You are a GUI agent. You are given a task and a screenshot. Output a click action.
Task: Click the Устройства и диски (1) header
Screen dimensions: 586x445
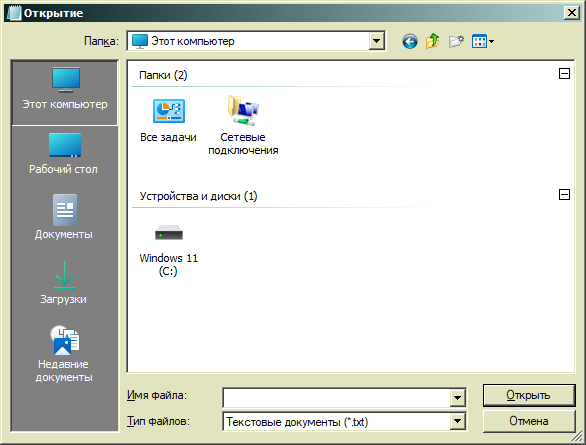(x=198, y=196)
